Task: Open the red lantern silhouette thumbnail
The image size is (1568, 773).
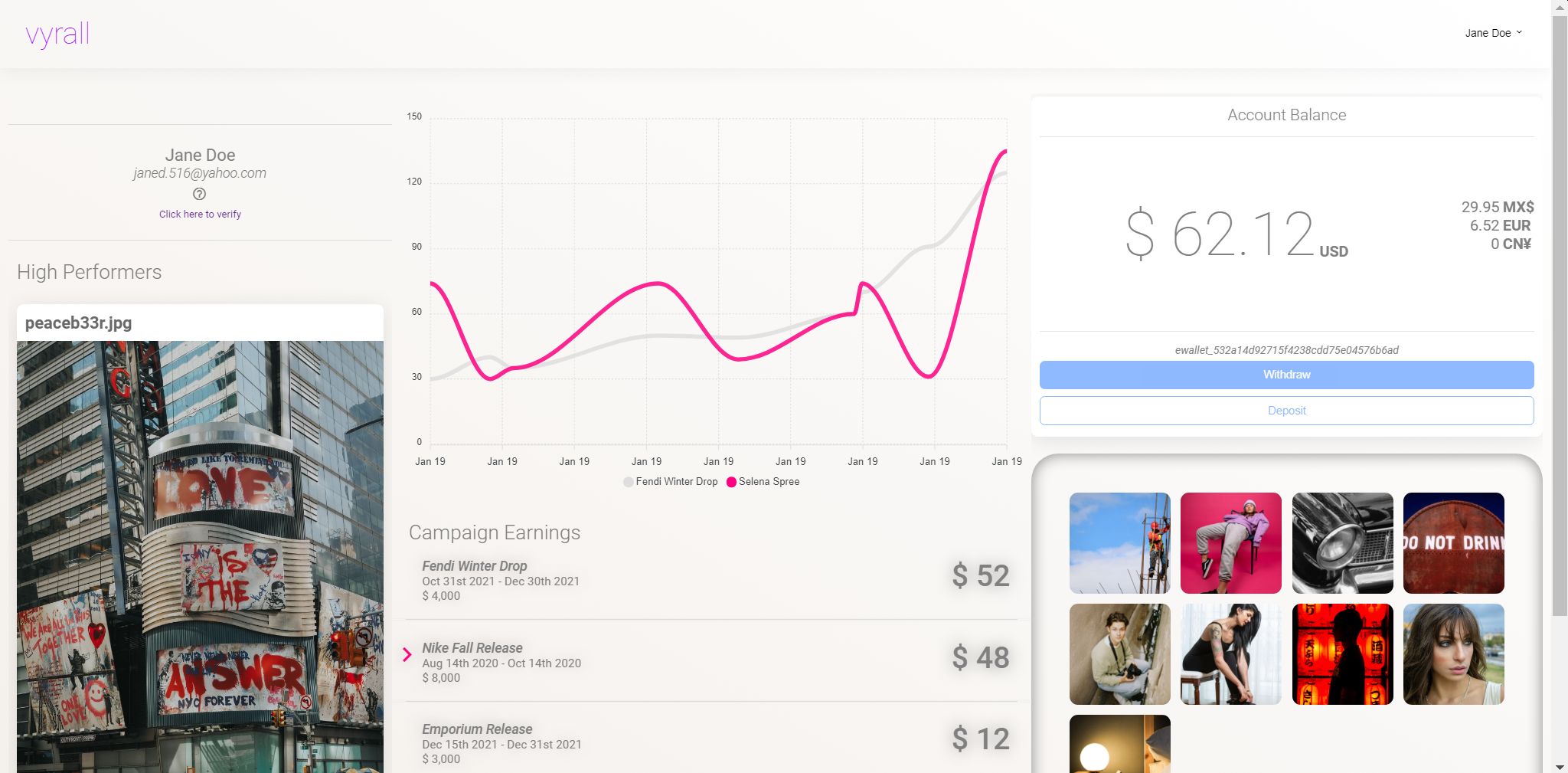Action: [x=1342, y=654]
